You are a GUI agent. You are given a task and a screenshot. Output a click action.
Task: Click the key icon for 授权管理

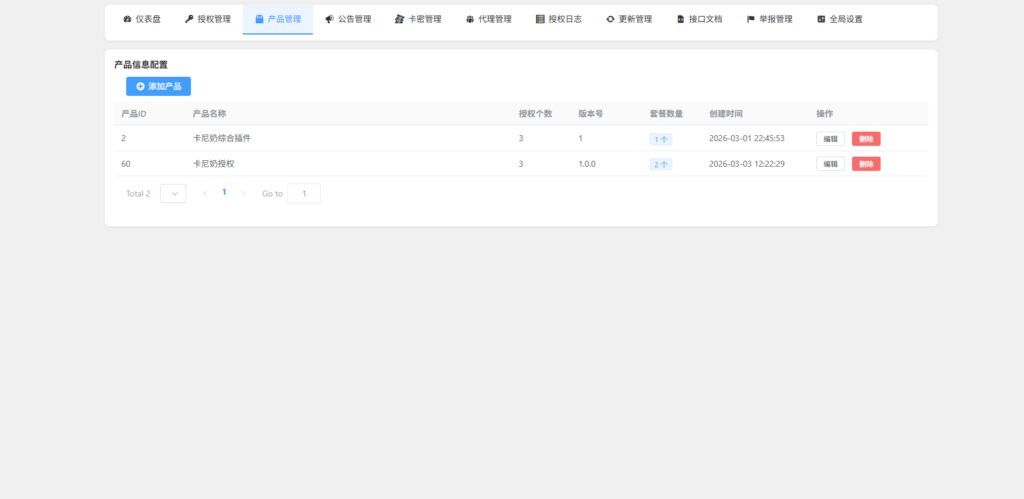(x=189, y=19)
